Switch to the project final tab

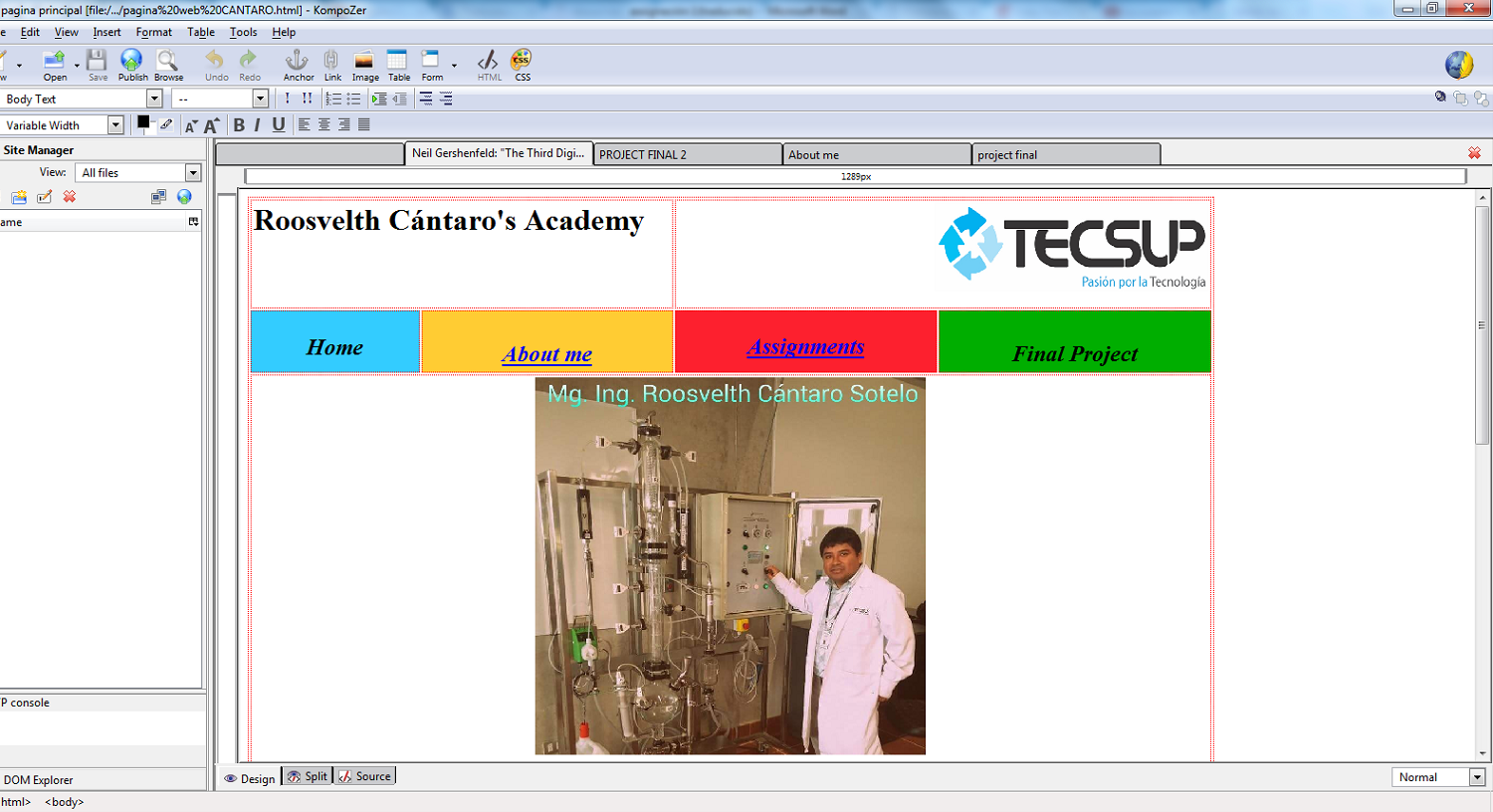tap(1066, 154)
